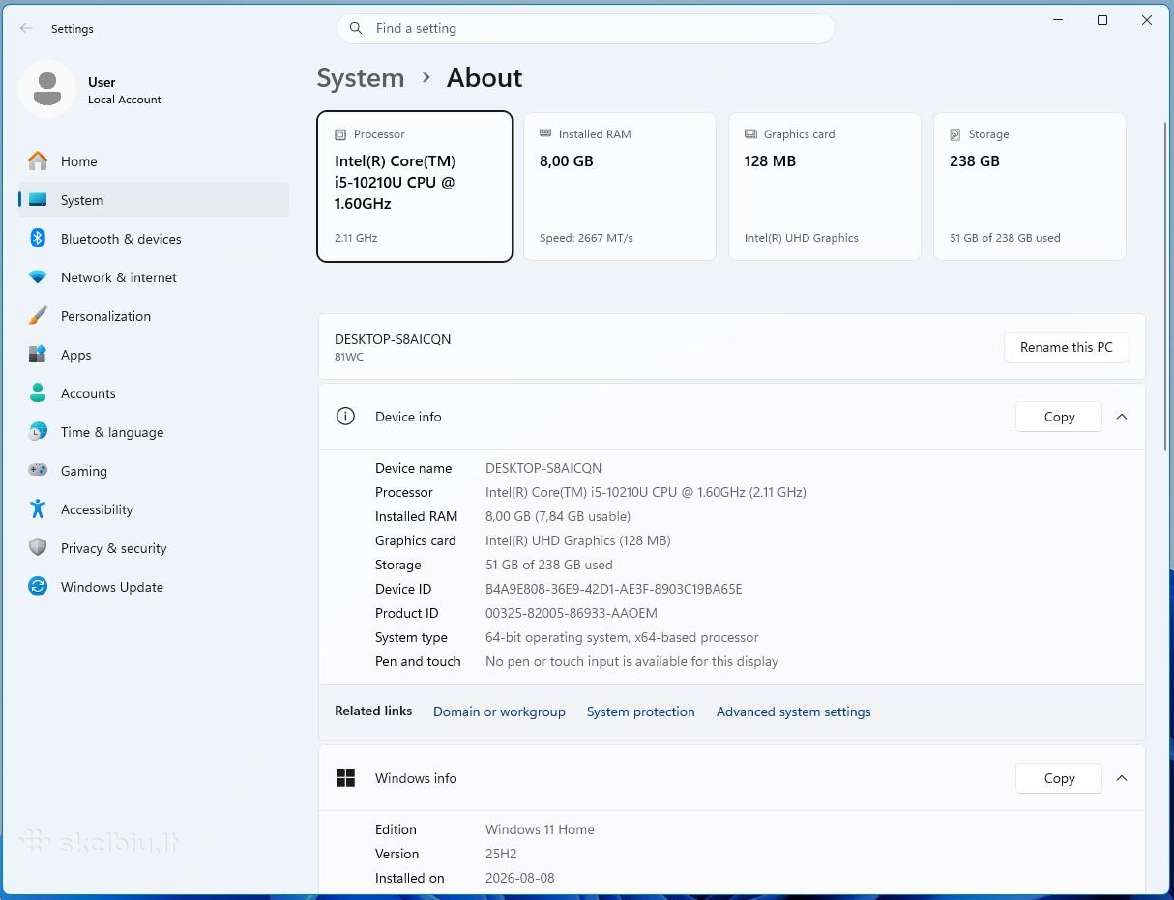Screen dimensions: 1174x900
Task: Click the Find a setting search box
Action: (x=586, y=28)
